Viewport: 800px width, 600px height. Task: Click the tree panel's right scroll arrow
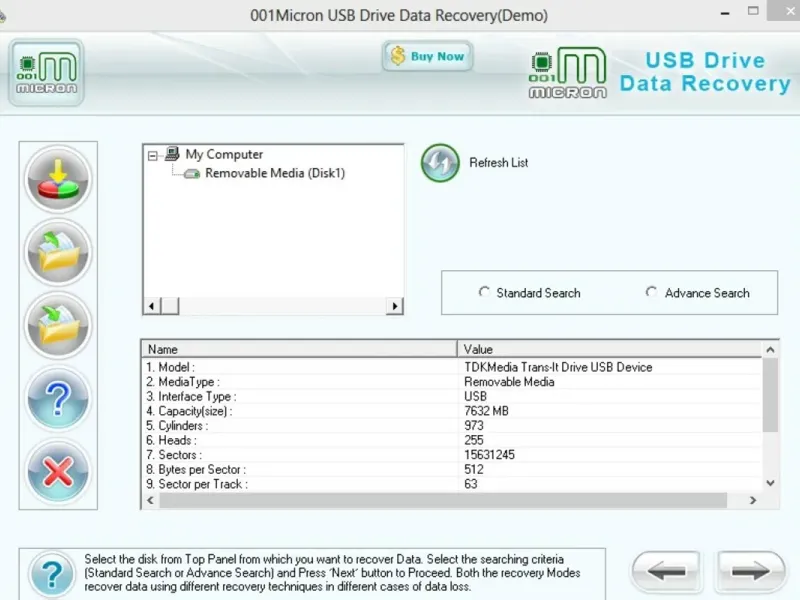(x=394, y=306)
